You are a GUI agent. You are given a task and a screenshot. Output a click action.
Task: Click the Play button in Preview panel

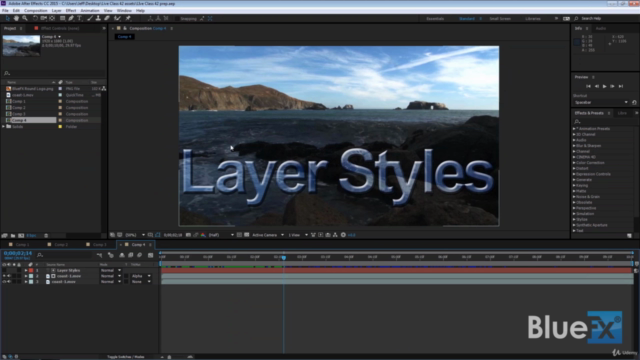604,87
